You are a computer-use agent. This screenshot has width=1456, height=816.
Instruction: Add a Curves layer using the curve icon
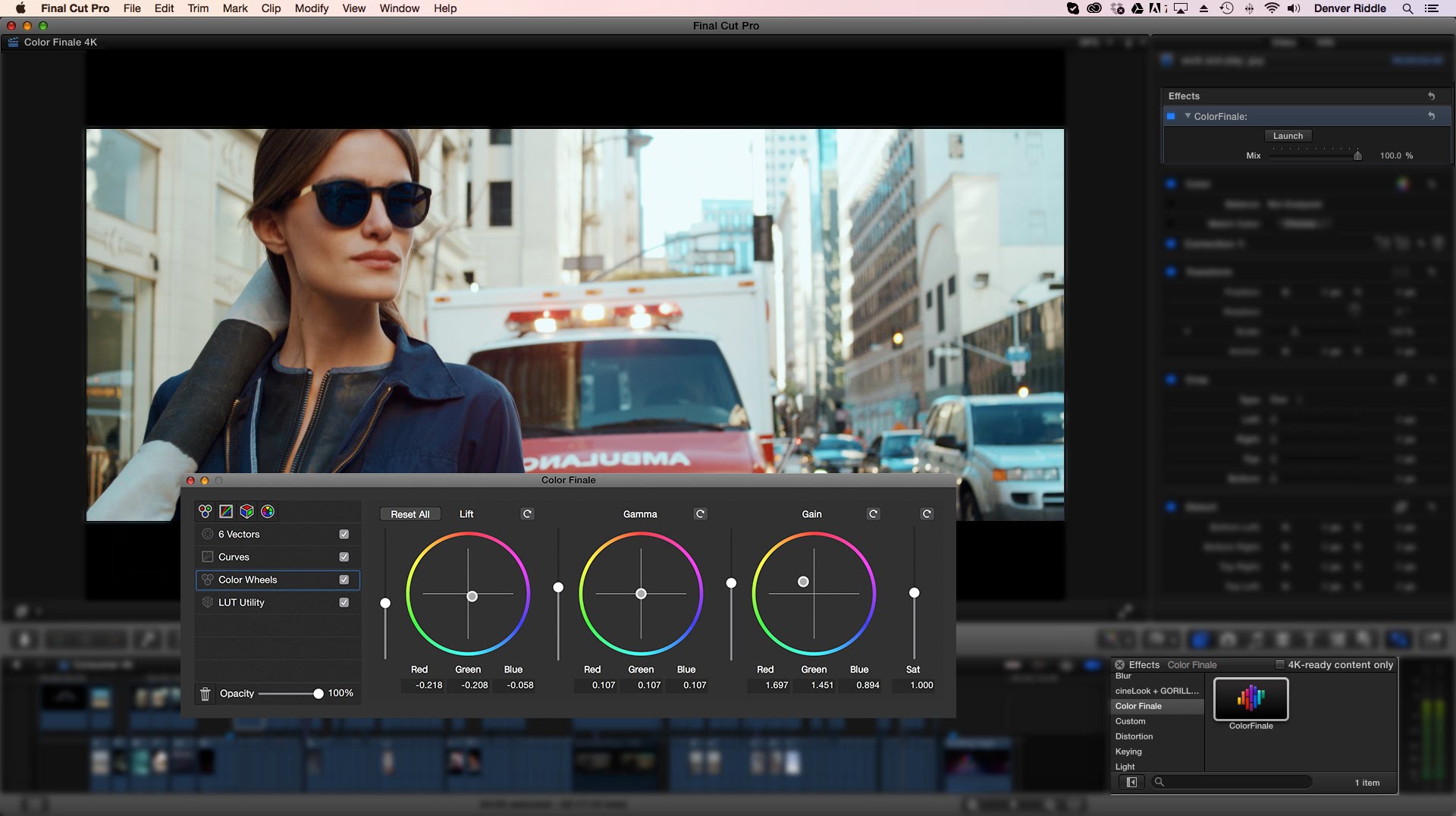pos(226,512)
